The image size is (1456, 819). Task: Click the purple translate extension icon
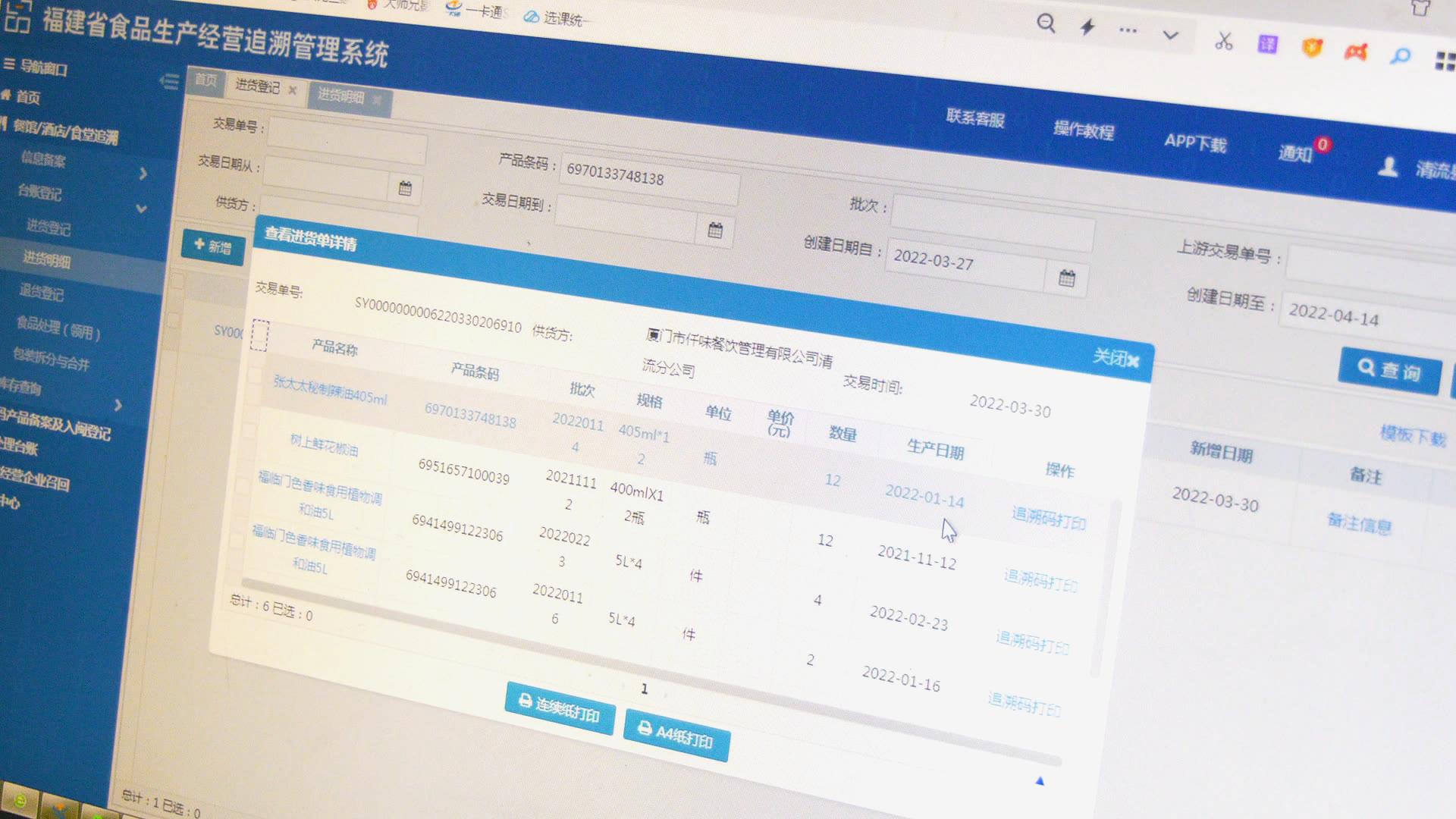point(1267,44)
